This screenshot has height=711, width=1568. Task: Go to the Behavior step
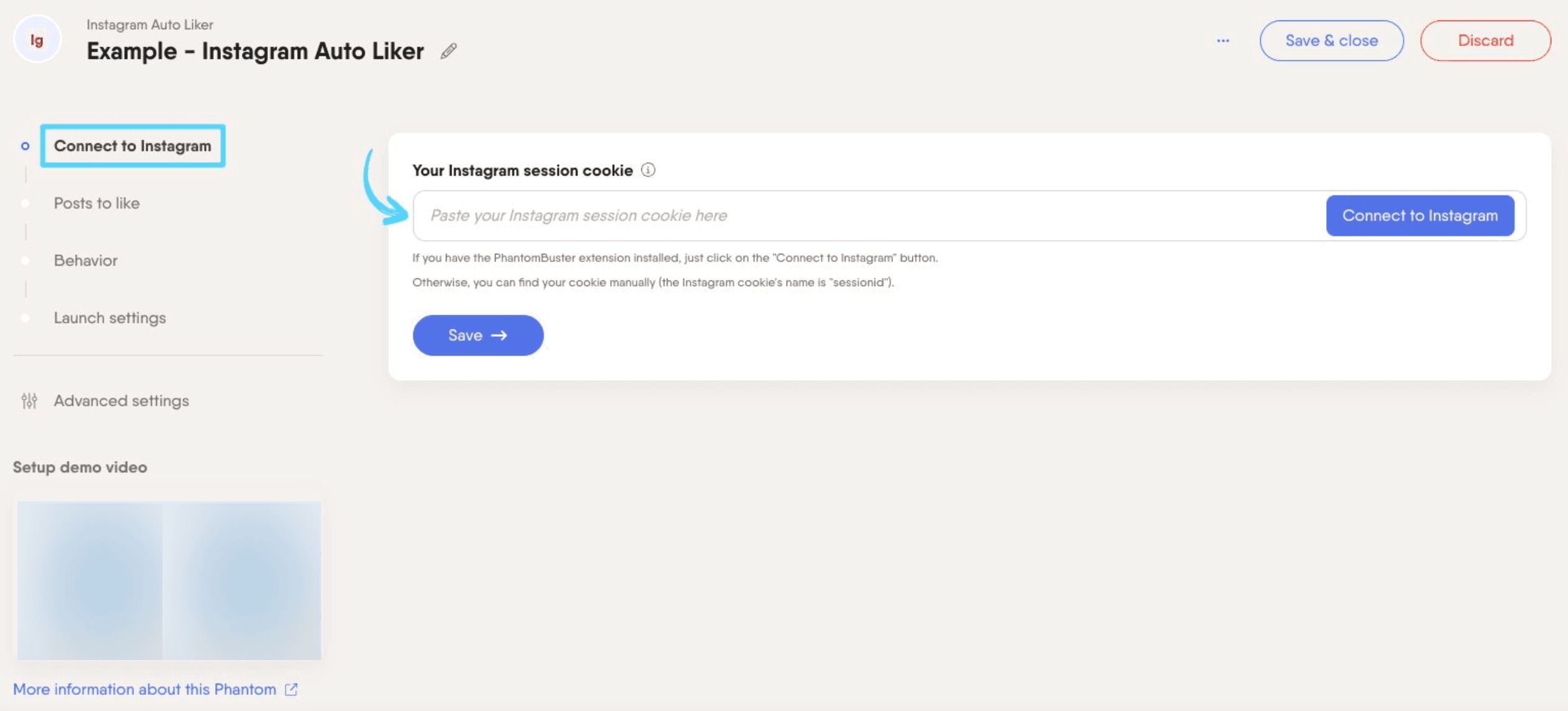[x=86, y=260]
